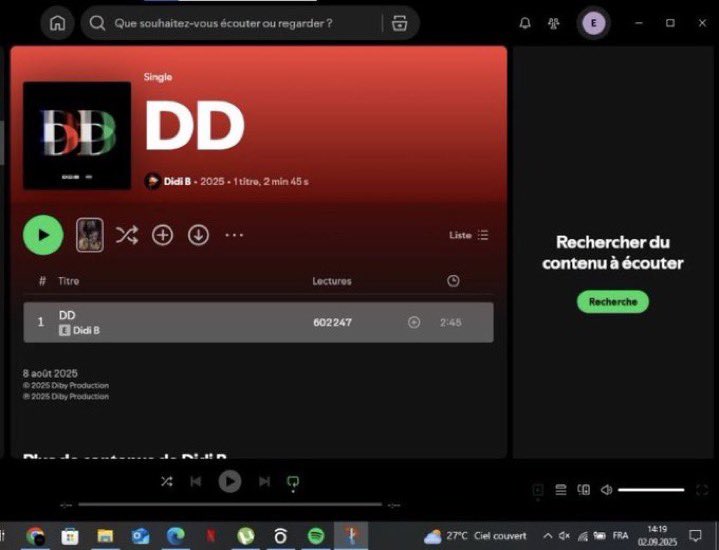Open the FRA language selector

tap(620, 536)
